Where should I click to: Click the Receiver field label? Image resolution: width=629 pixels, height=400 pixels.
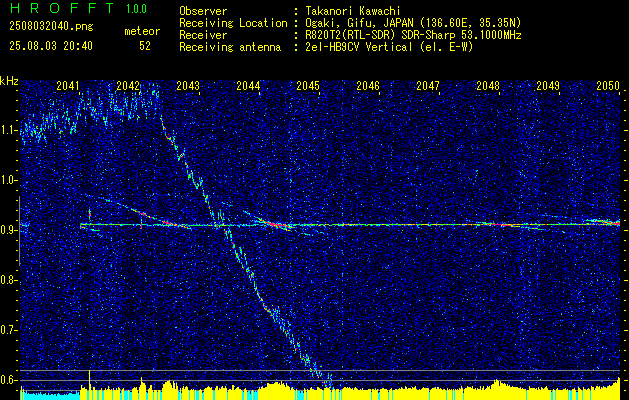[203, 35]
